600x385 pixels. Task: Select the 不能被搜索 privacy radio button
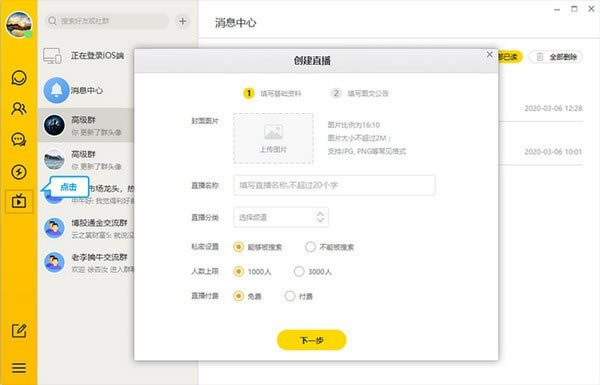coord(310,247)
